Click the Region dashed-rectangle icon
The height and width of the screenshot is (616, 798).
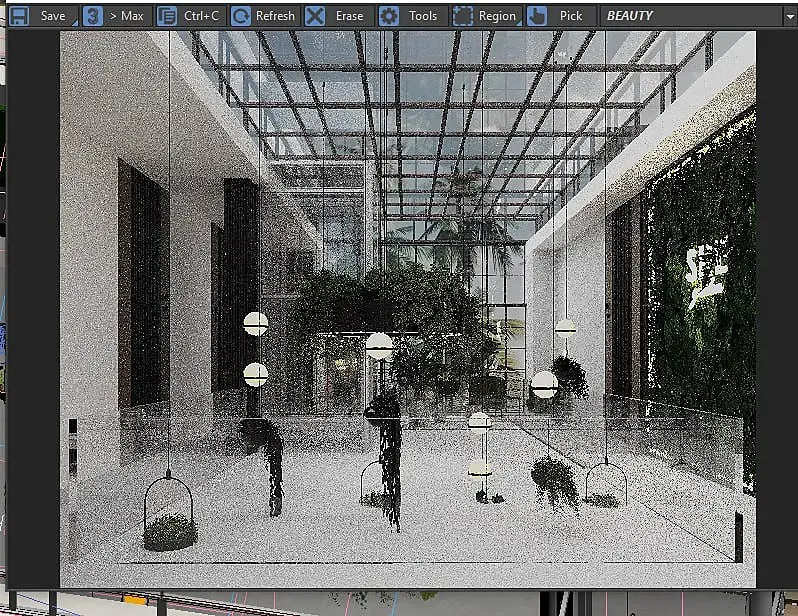coord(463,16)
